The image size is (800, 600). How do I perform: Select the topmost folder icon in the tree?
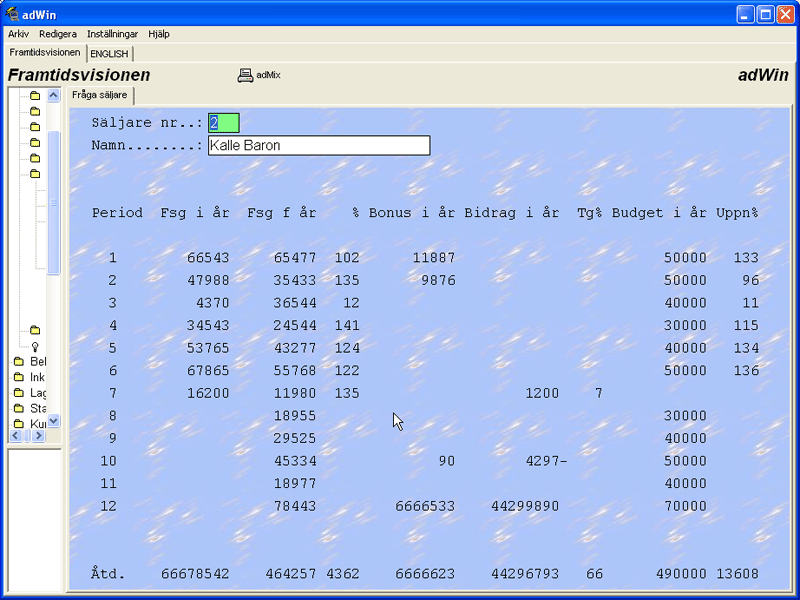coord(35,95)
